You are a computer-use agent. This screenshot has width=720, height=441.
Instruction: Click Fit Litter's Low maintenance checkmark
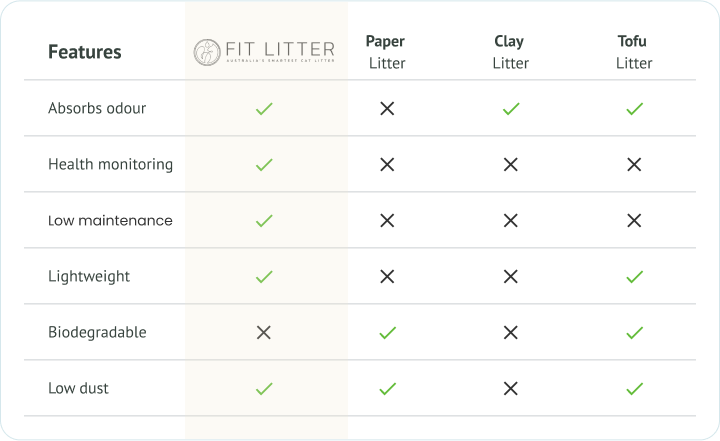(x=264, y=220)
